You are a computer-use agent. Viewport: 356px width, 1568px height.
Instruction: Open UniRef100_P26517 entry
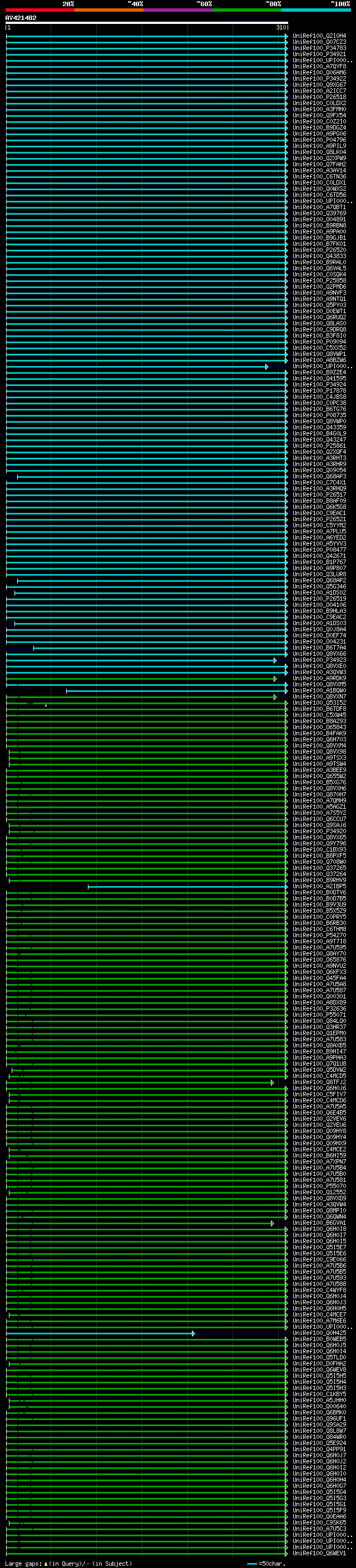[319, 495]
